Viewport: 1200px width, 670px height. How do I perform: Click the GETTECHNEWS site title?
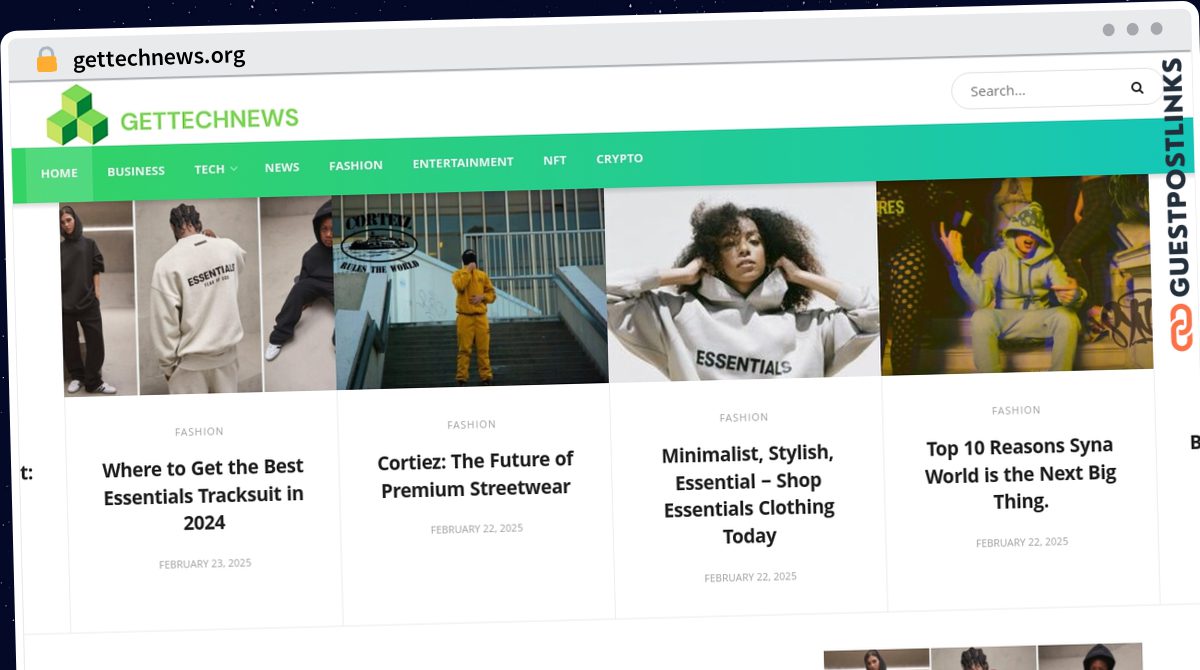[209, 119]
